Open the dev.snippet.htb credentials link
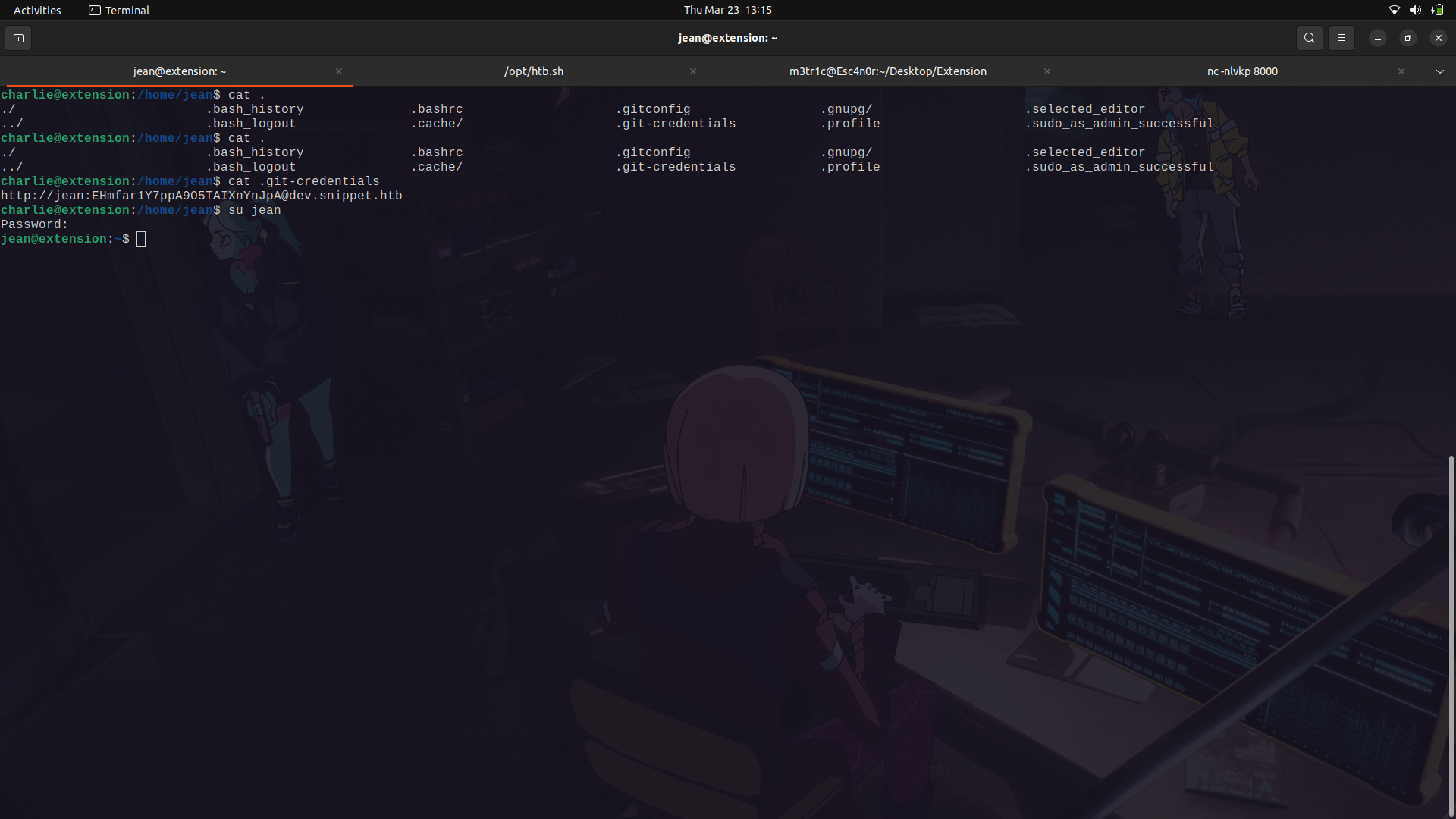This screenshot has height=819, width=1456. 201,196
